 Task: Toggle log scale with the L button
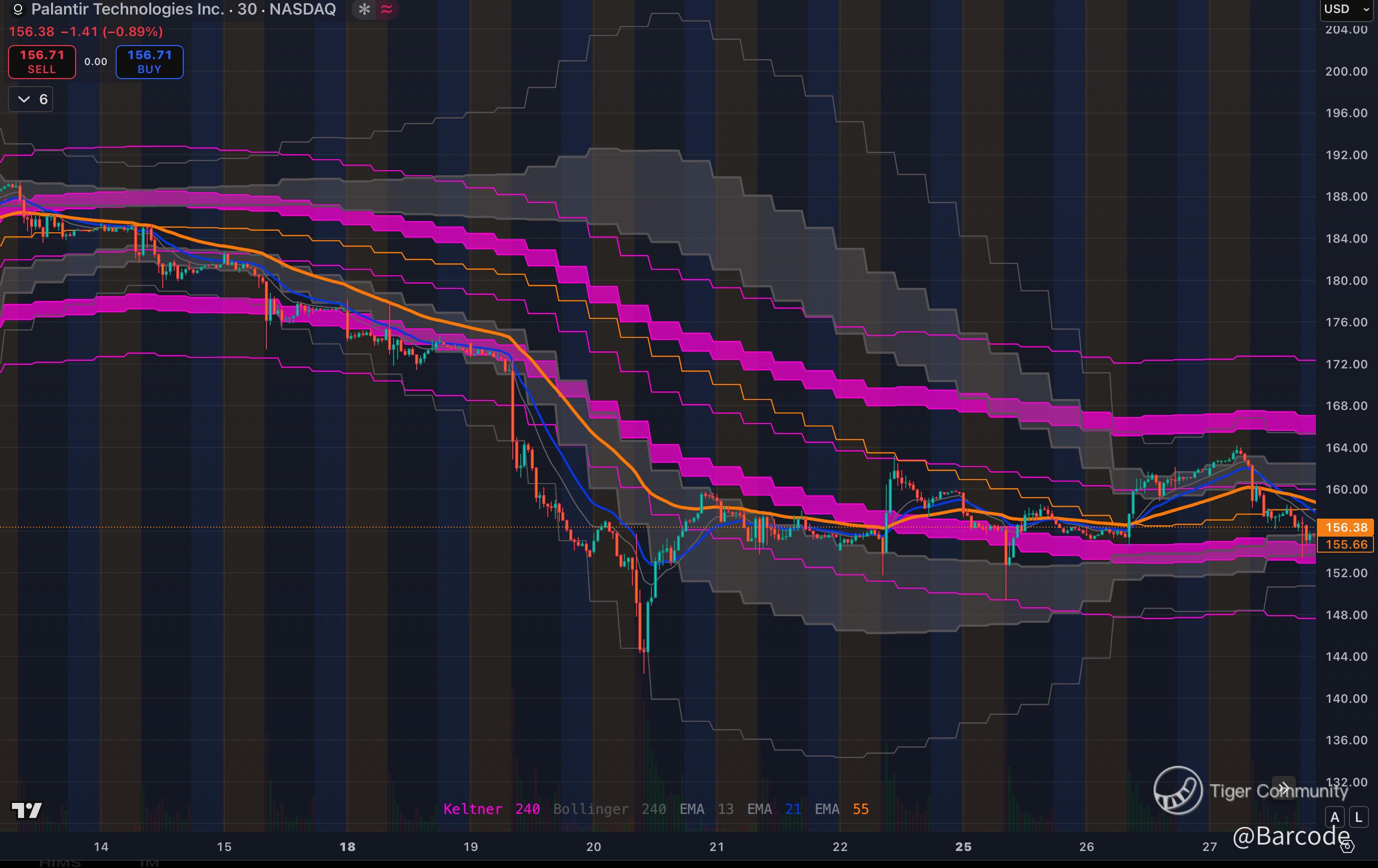point(1358,817)
